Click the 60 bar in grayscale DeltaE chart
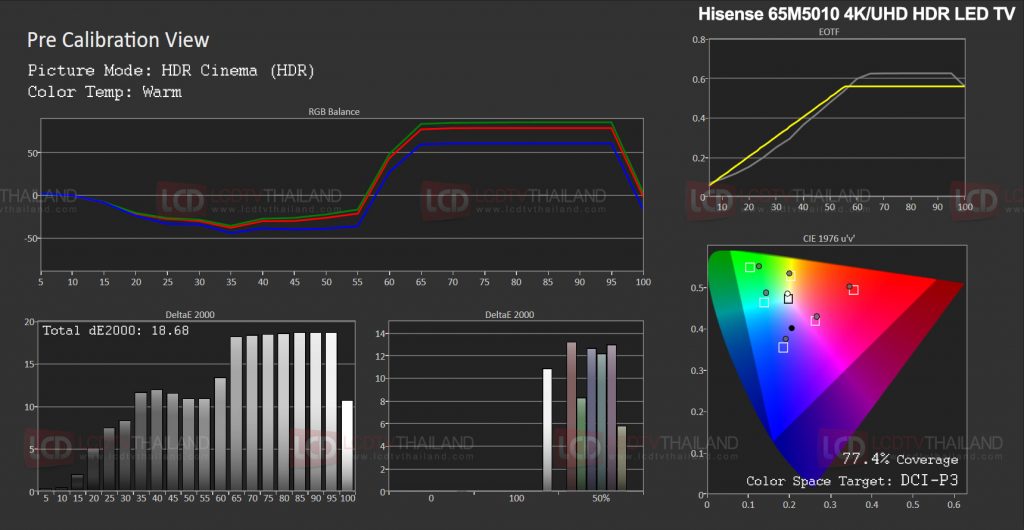 tap(220, 435)
